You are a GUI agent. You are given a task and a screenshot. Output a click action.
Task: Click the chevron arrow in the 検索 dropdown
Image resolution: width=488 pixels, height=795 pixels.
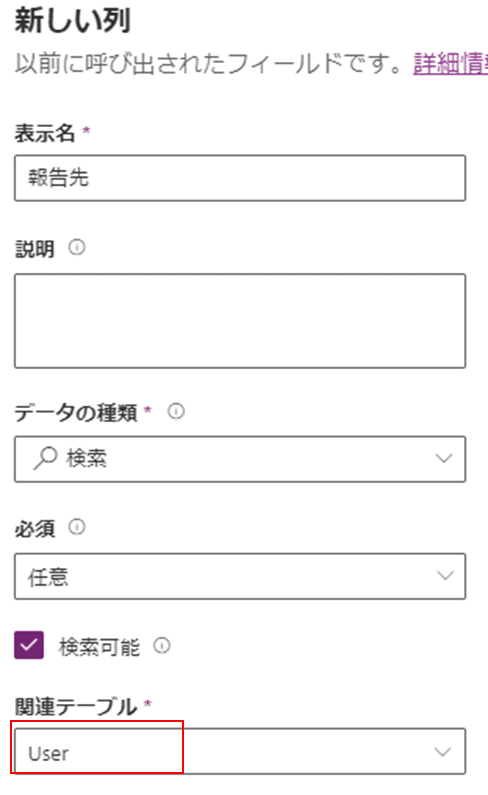[x=444, y=458]
